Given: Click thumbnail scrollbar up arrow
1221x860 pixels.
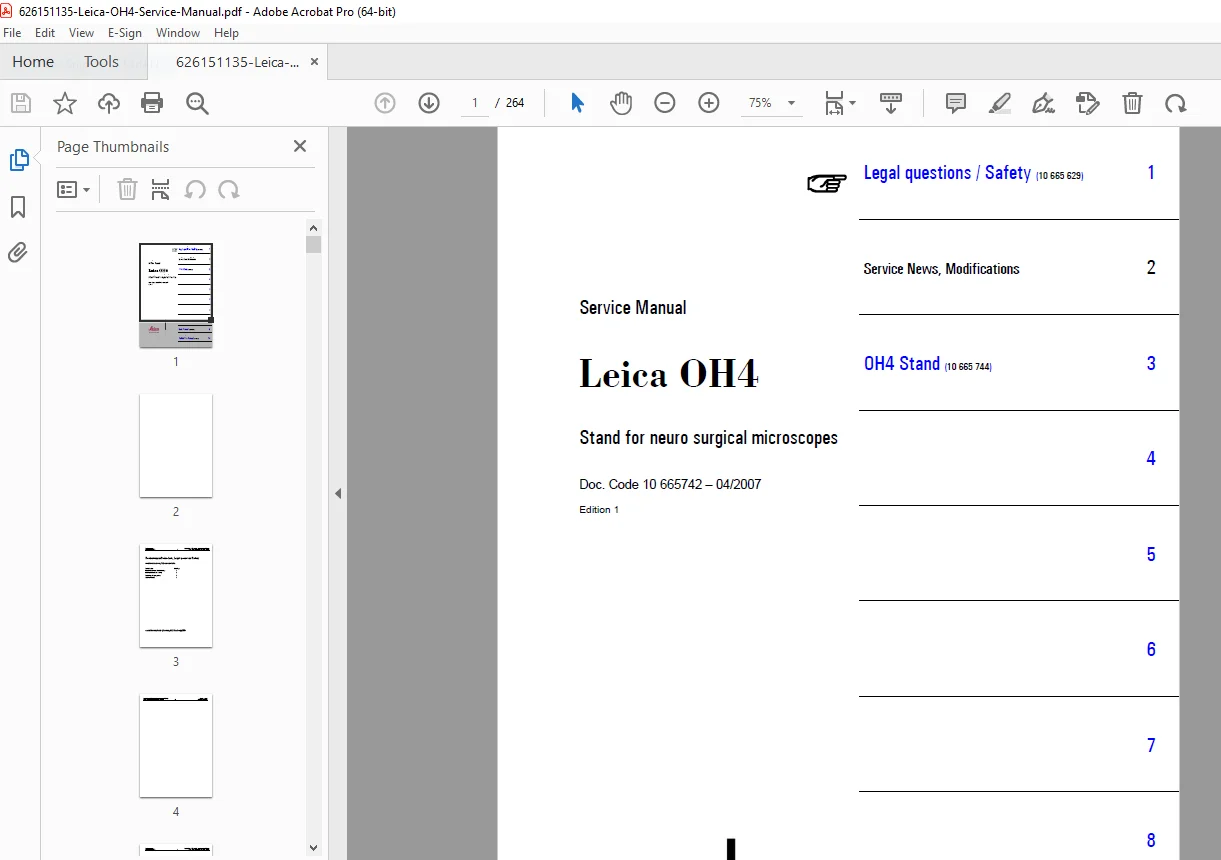Looking at the screenshot, I should [314, 228].
